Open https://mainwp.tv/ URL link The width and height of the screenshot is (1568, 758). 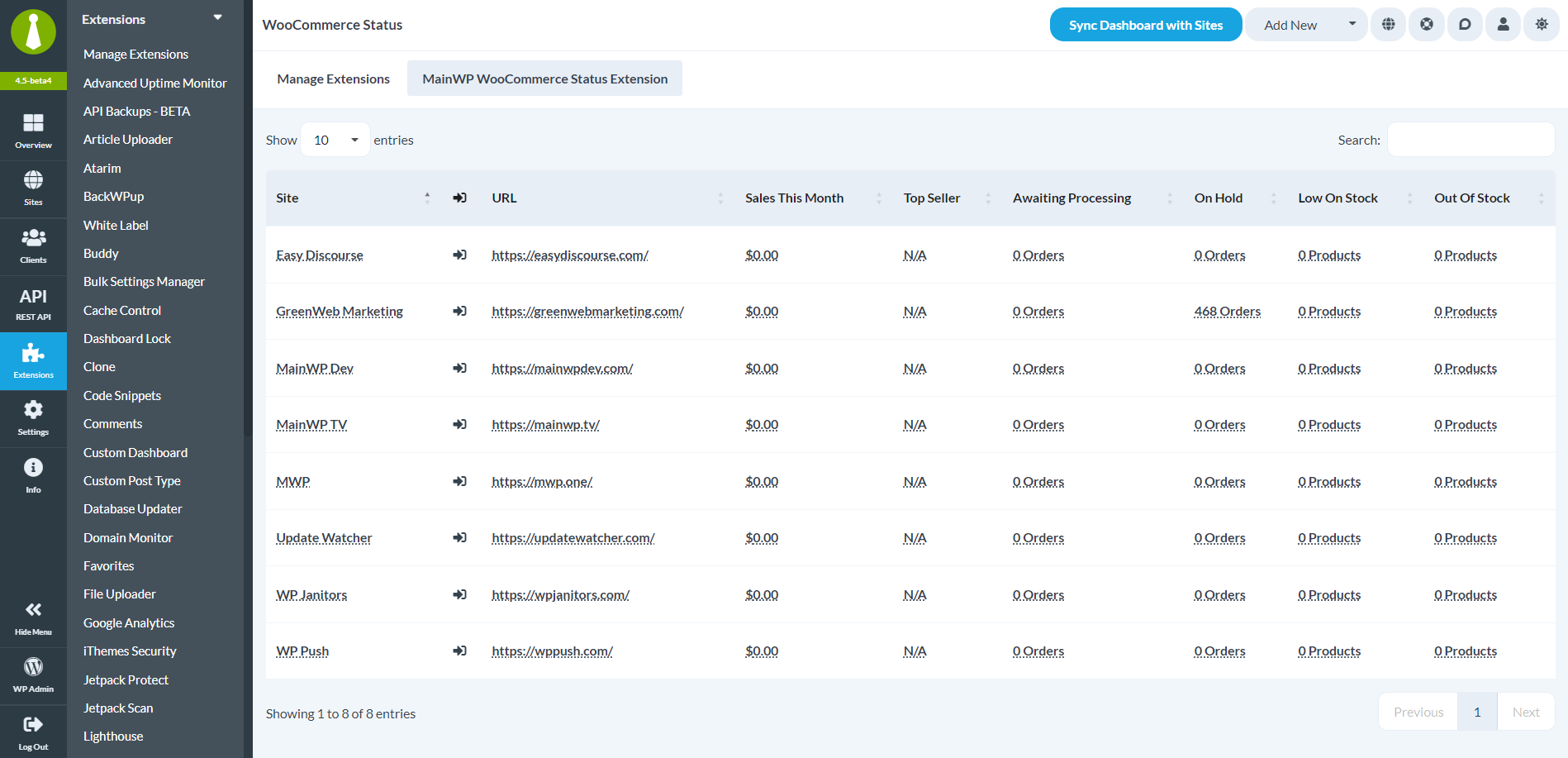coord(545,424)
